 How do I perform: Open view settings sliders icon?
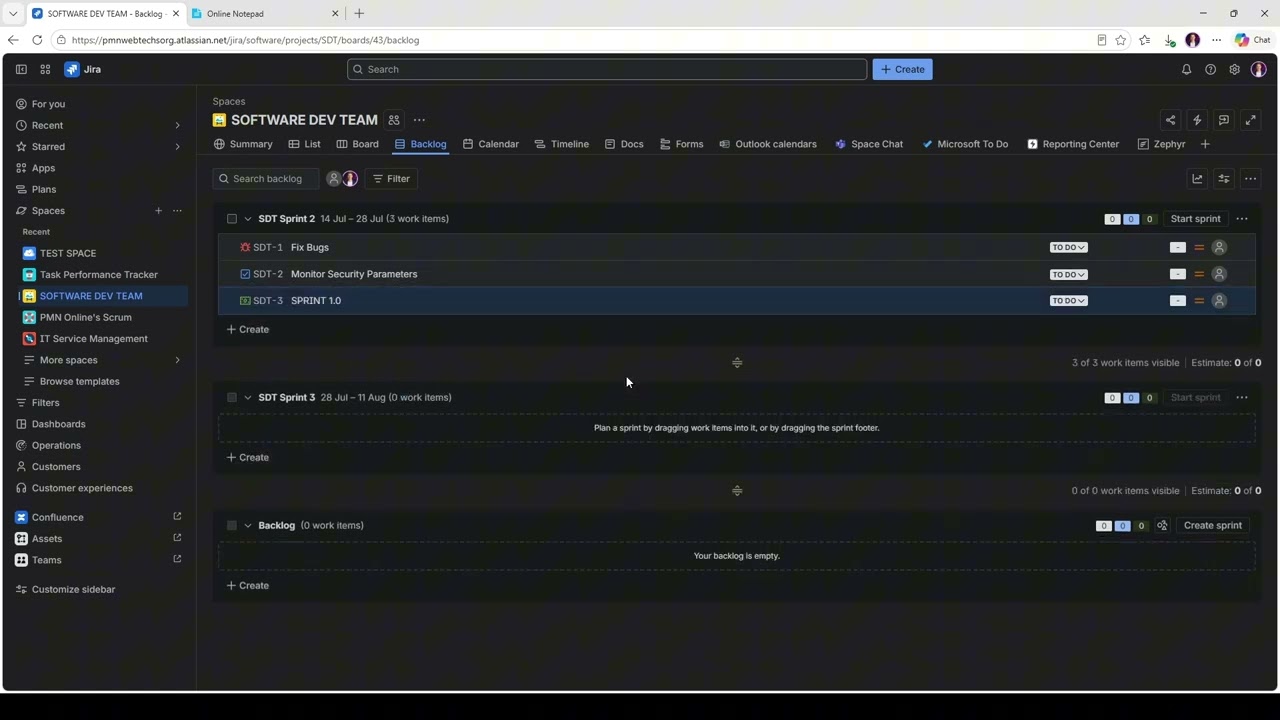[x=1224, y=179]
